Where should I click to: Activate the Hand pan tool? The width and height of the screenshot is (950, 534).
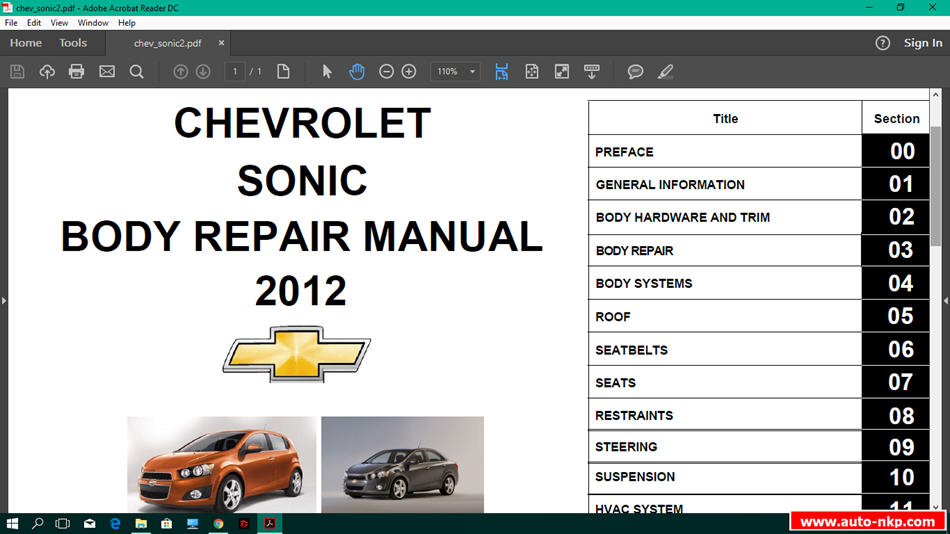pos(357,71)
